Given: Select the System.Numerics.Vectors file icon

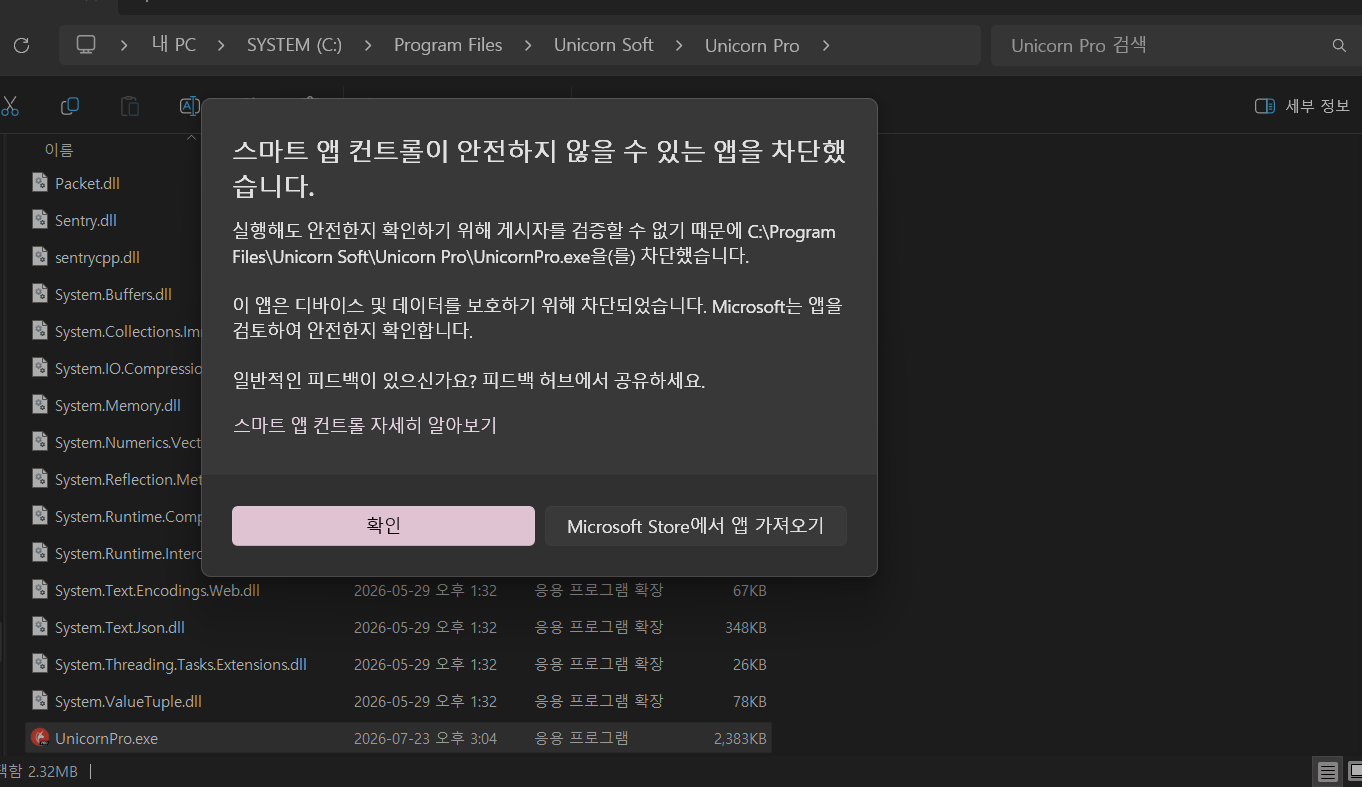Looking at the screenshot, I should click(40, 442).
